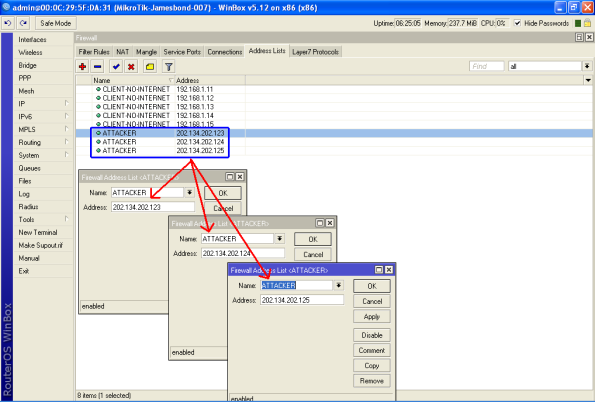This screenshot has width=595, height=402.
Task: Click the blue minus Remove icon
Action: coord(98,67)
